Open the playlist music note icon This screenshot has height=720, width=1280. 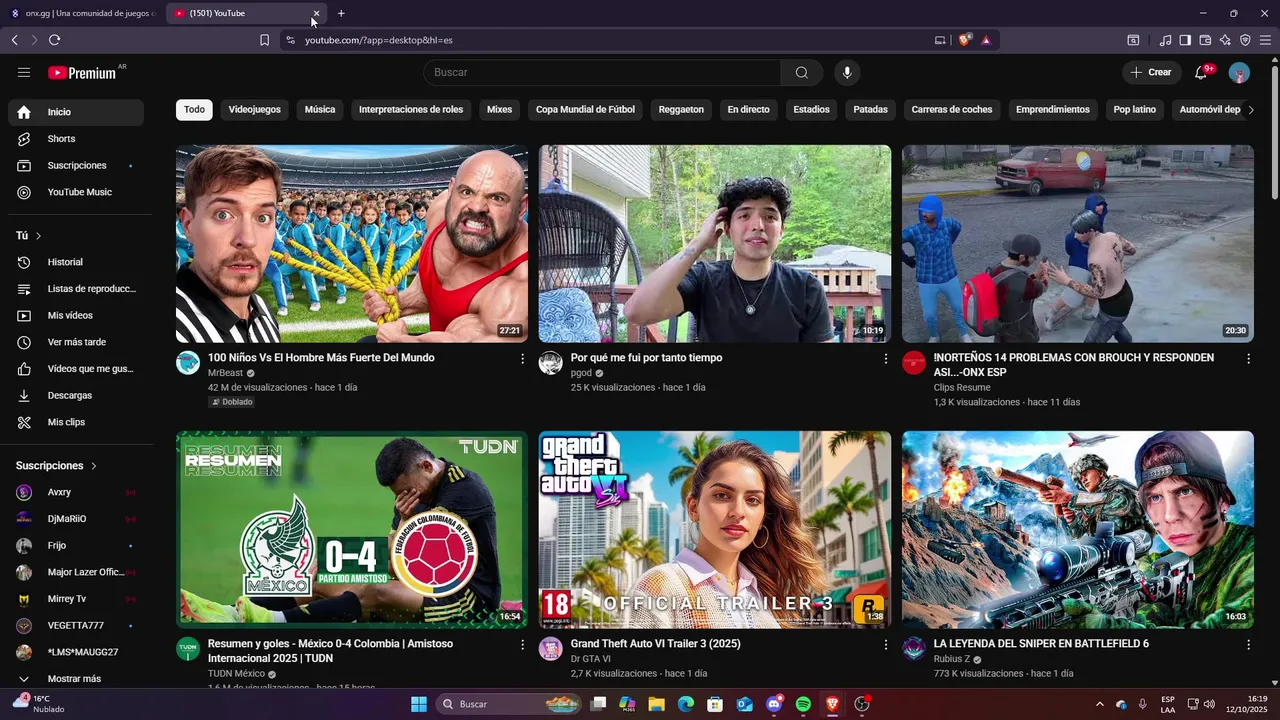pos(1165,40)
